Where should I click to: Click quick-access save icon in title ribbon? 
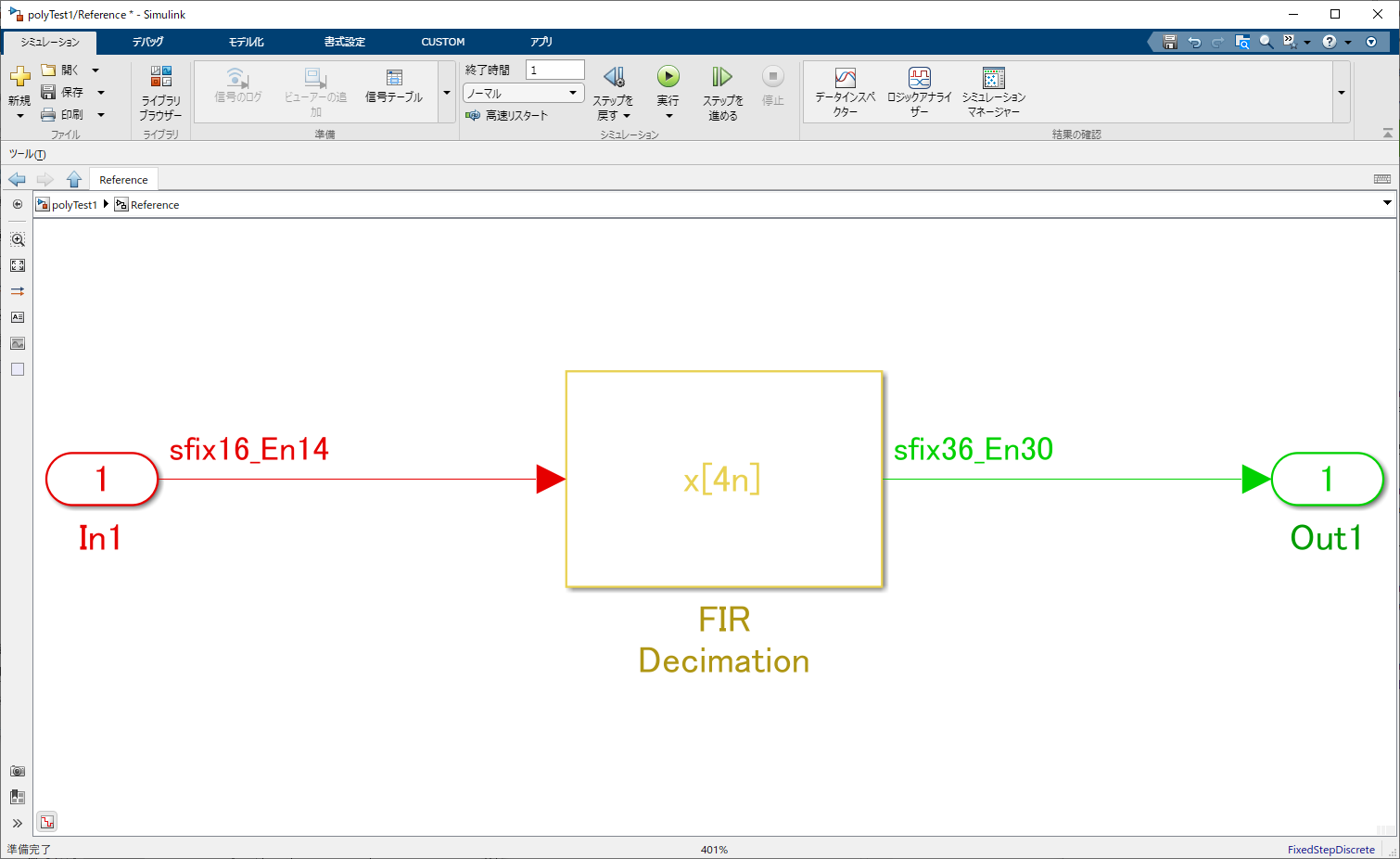(x=1169, y=42)
